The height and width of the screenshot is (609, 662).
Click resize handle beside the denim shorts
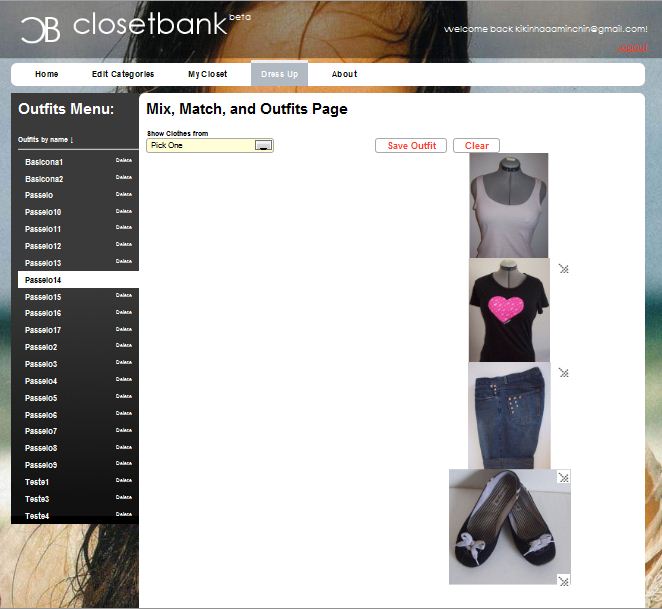[564, 372]
